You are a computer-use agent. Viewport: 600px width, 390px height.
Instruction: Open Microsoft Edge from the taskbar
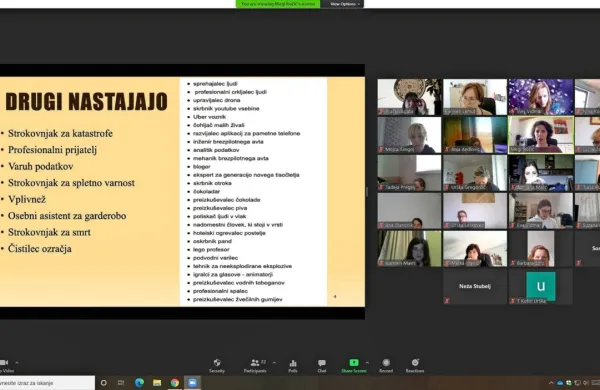point(139,383)
